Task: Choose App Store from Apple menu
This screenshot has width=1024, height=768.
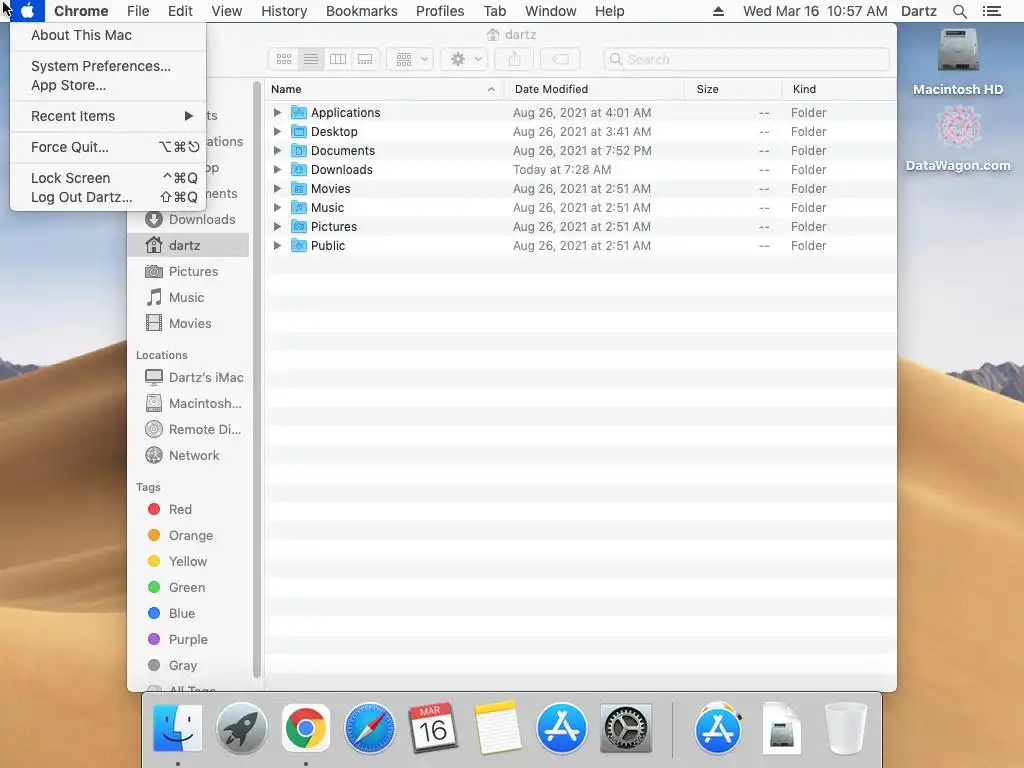Action: click(x=108, y=85)
